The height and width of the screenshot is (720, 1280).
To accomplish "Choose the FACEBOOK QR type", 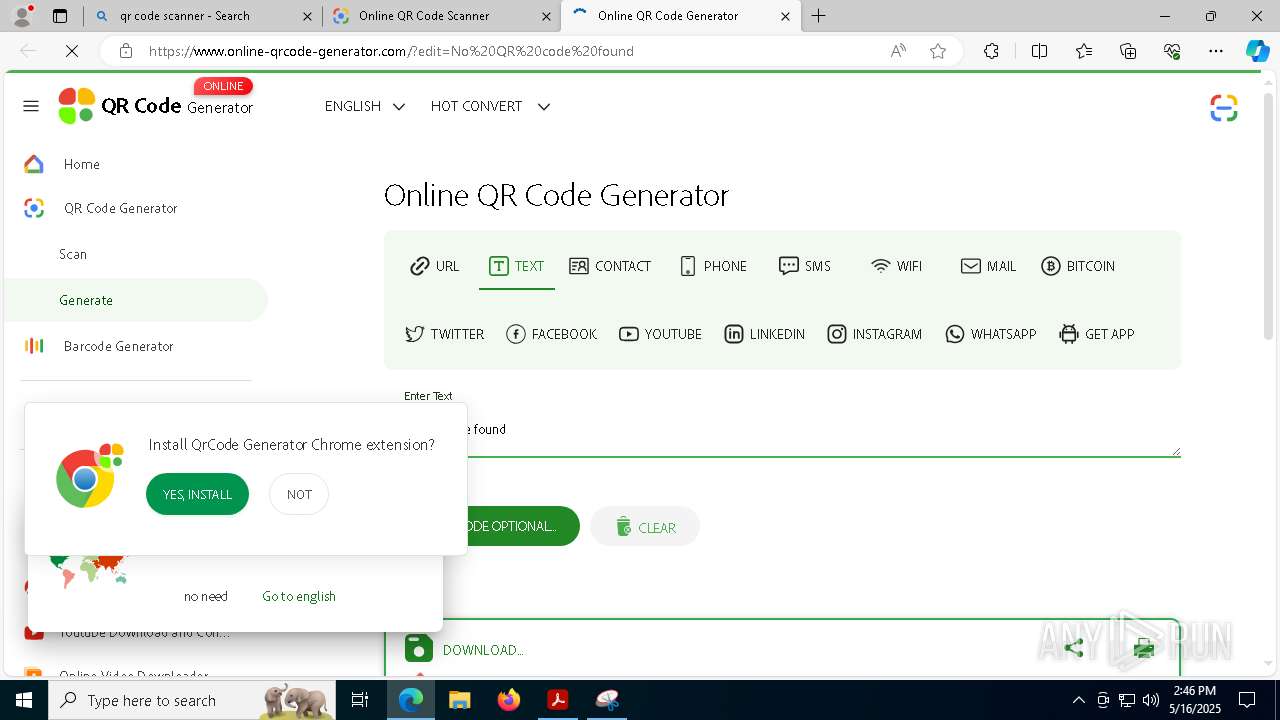I will pyautogui.click(x=552, y=334).
